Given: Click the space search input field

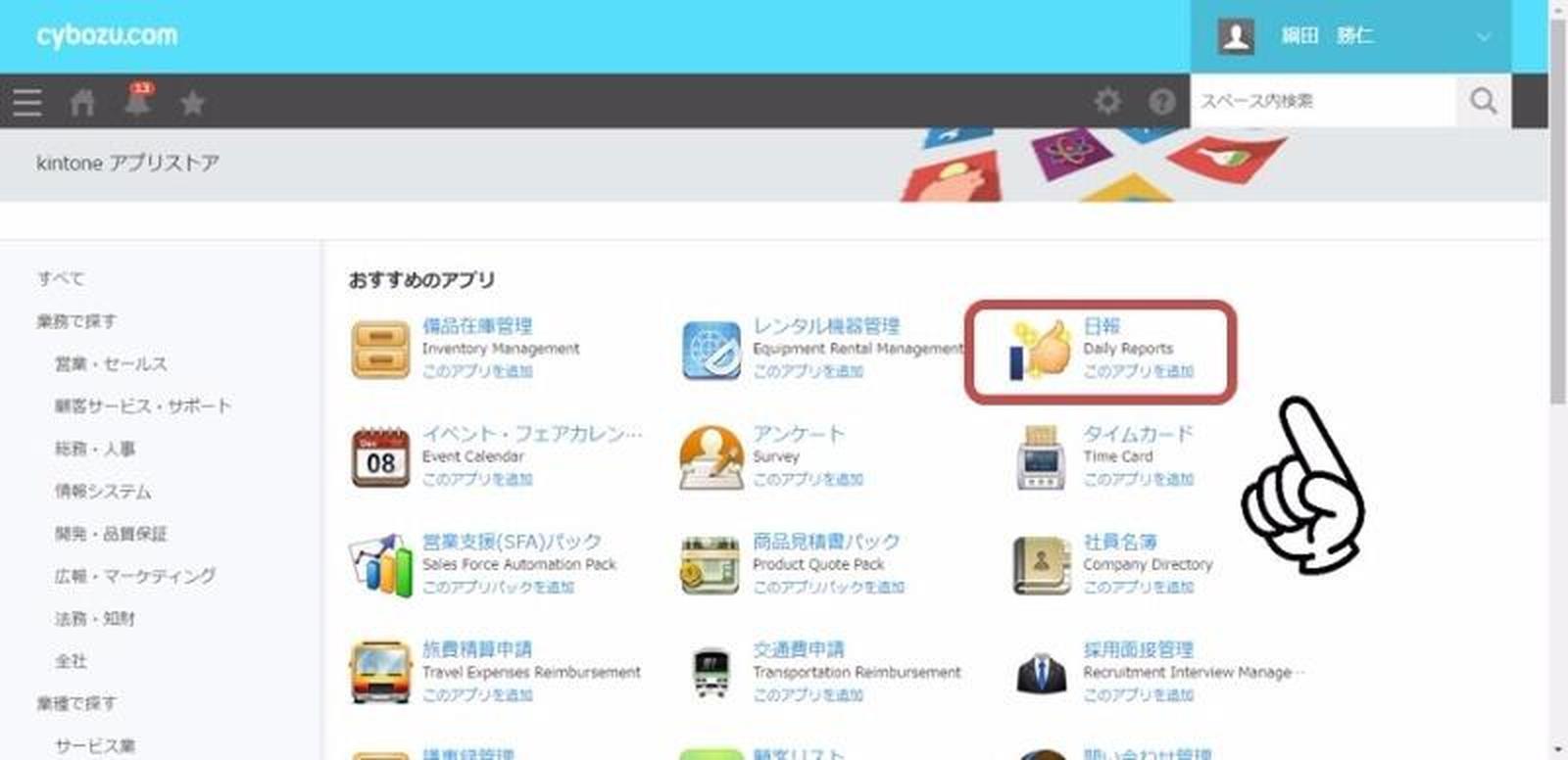Looking at the screenshot, I should (1321, 101).
